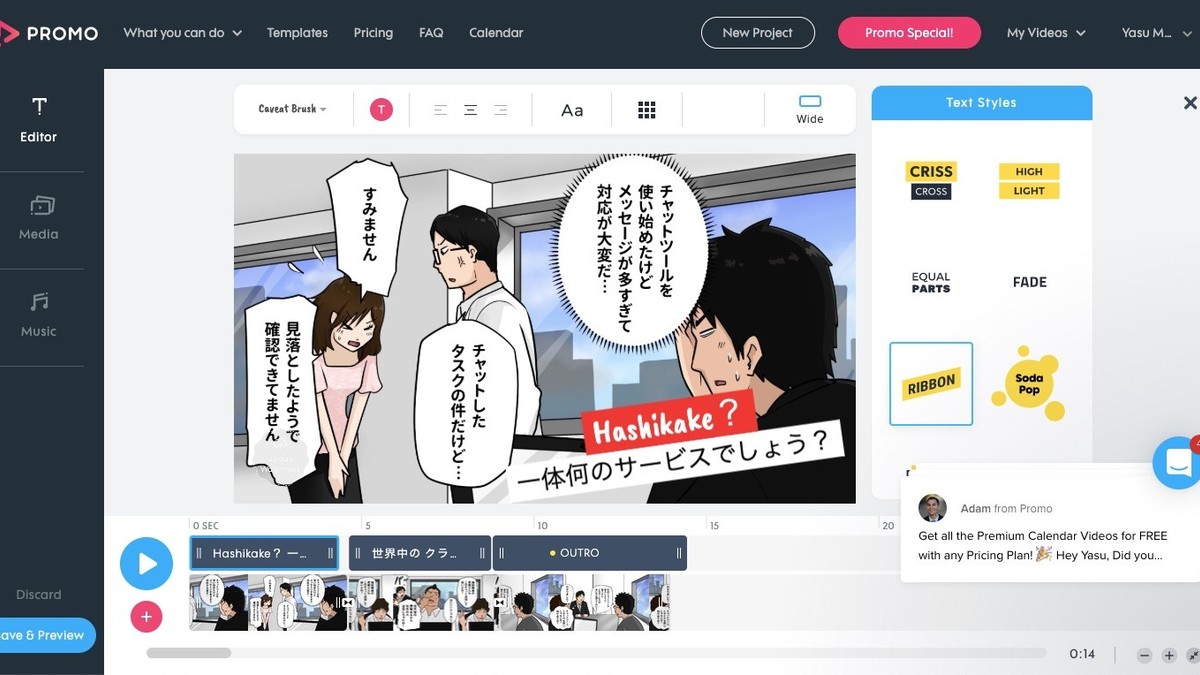
Task: Choose the Soda Pop text style
Action: coord(1029,384)
